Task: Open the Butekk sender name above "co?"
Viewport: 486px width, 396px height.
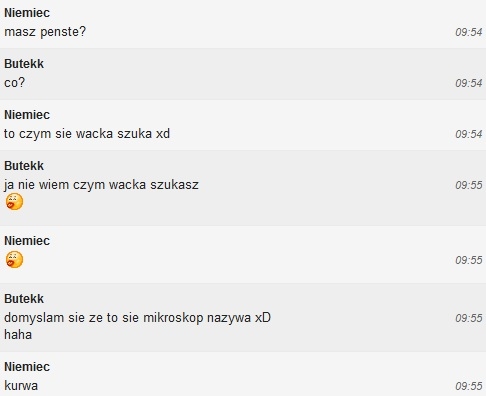Action: (x=24, y=64)
